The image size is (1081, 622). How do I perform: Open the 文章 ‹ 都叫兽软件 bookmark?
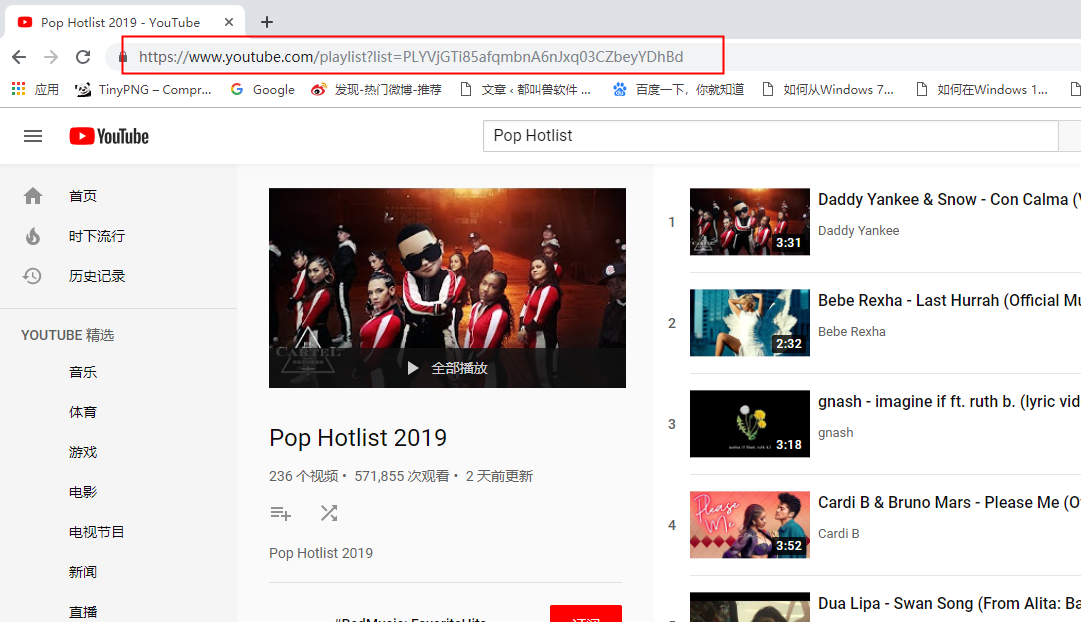click(x=525, y=90)
